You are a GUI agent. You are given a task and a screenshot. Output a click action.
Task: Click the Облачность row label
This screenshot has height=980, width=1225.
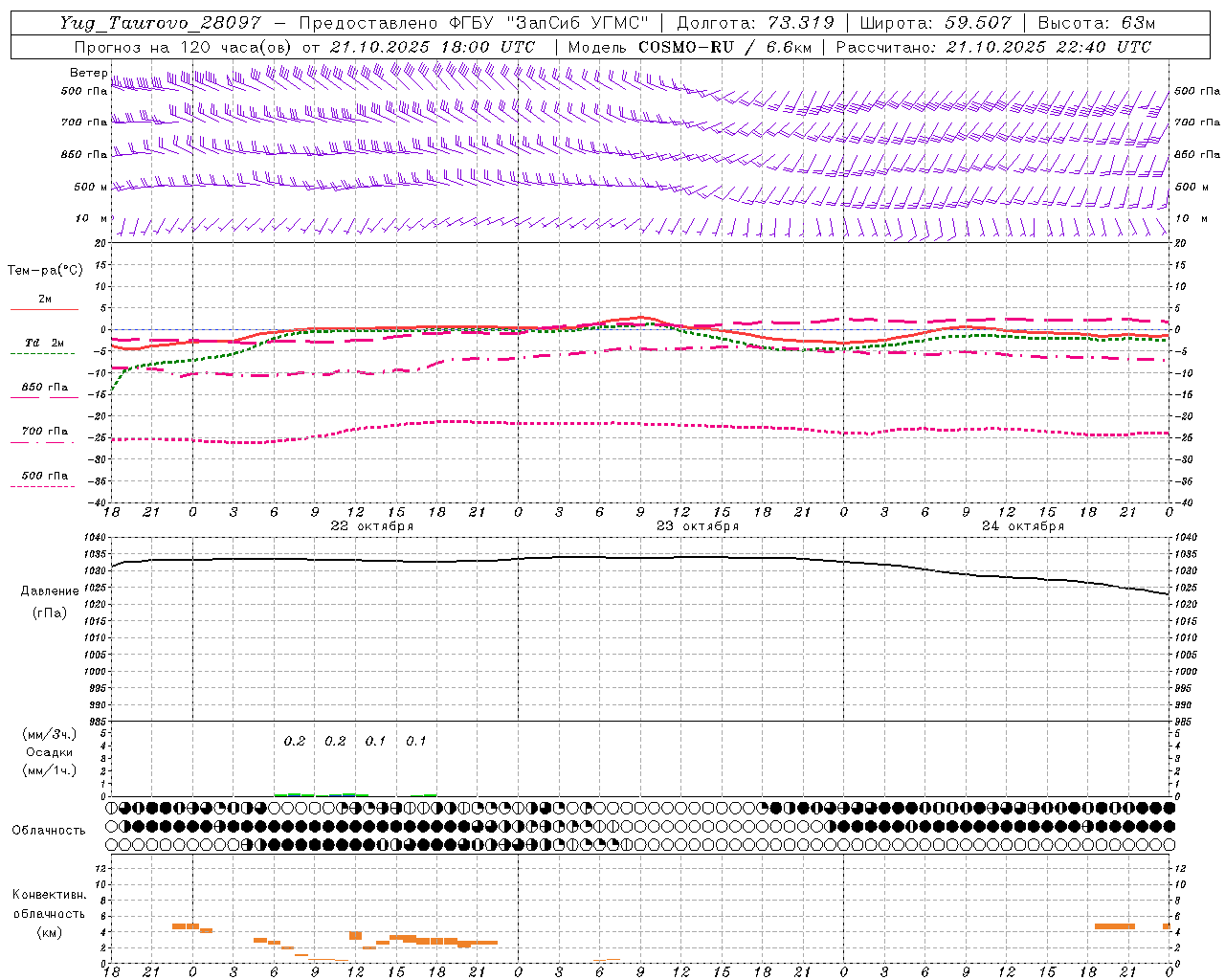pyautogui.click(x=49, y=831)
